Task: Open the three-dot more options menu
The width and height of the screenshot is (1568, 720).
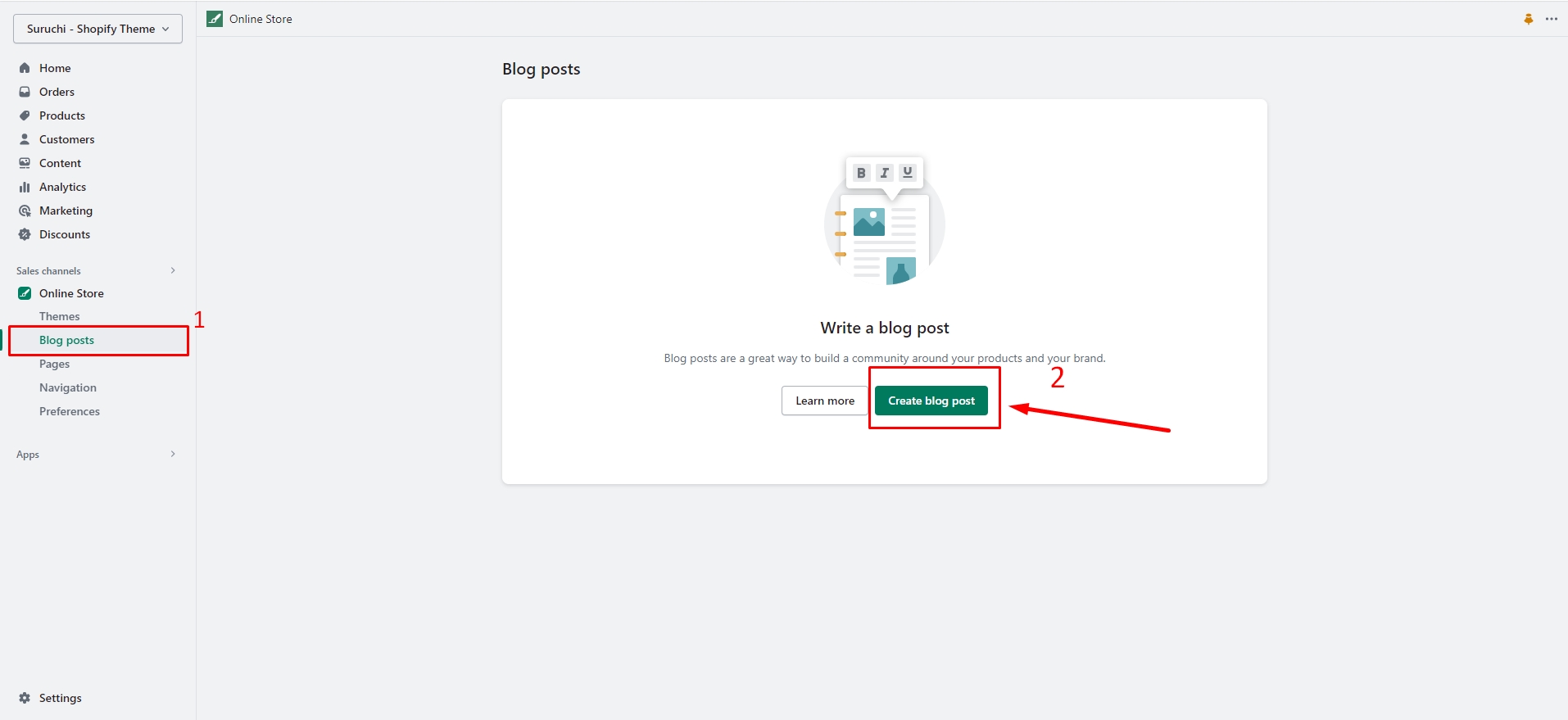Action: pos(1552,19)
